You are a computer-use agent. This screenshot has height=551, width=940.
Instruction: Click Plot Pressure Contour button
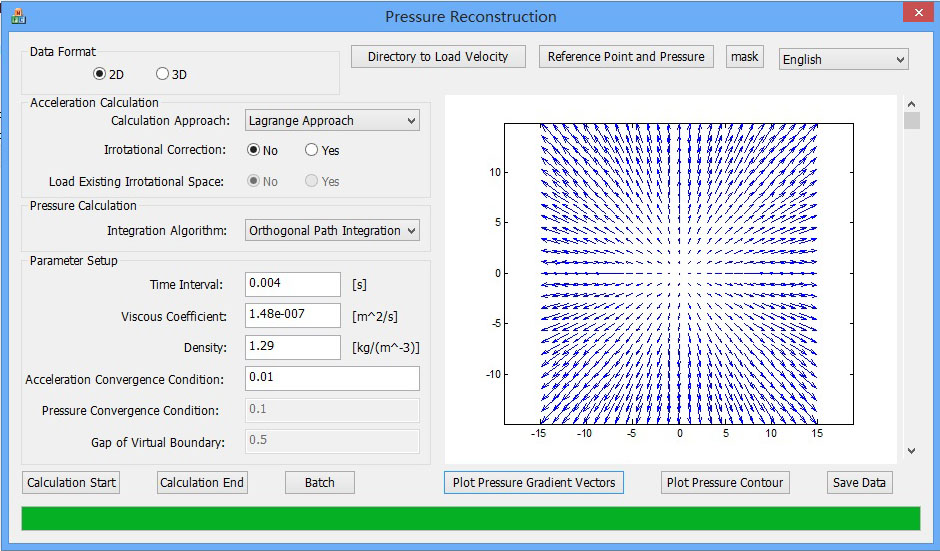[726, 482]
